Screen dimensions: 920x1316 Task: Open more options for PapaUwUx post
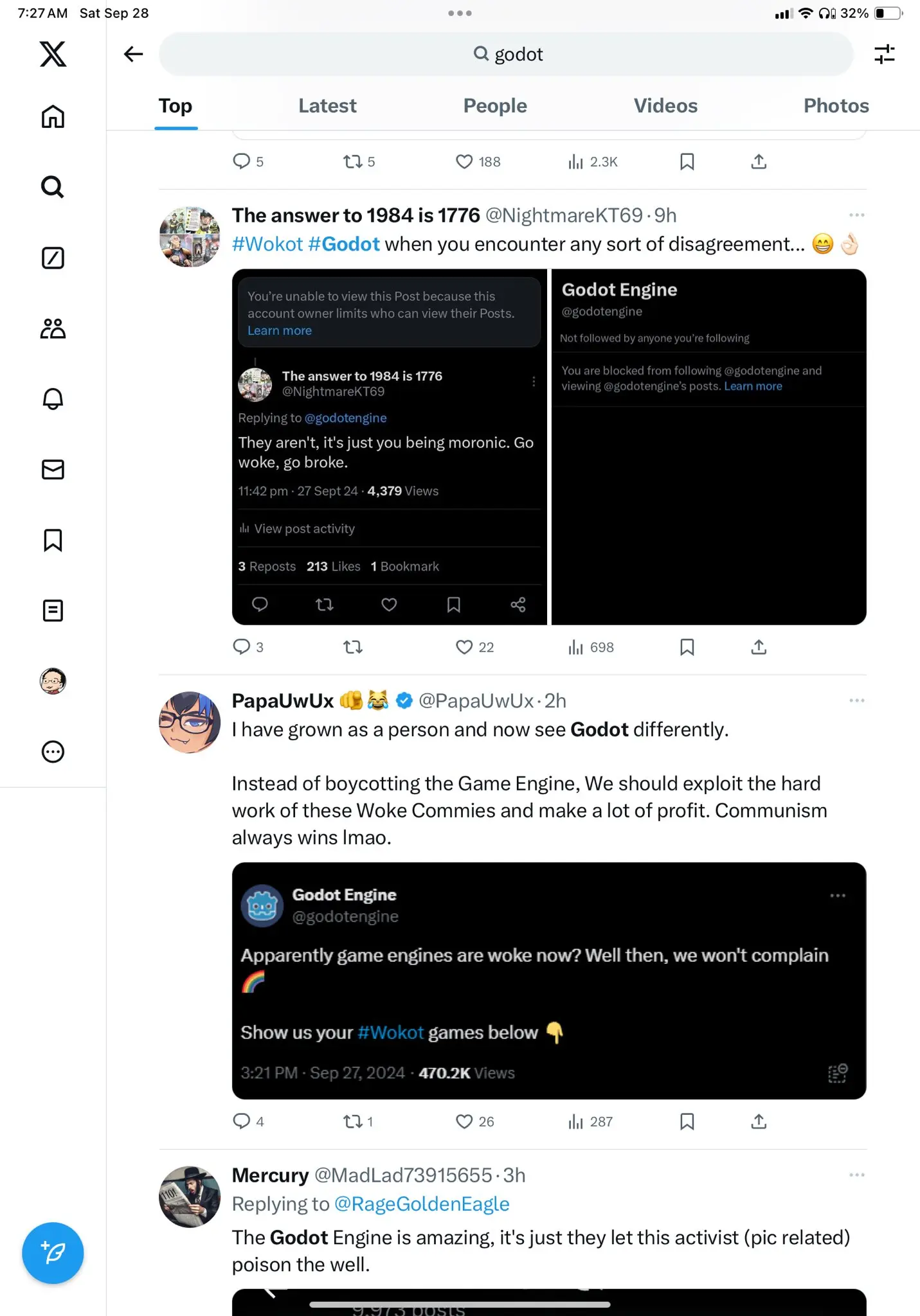[856, 700]
